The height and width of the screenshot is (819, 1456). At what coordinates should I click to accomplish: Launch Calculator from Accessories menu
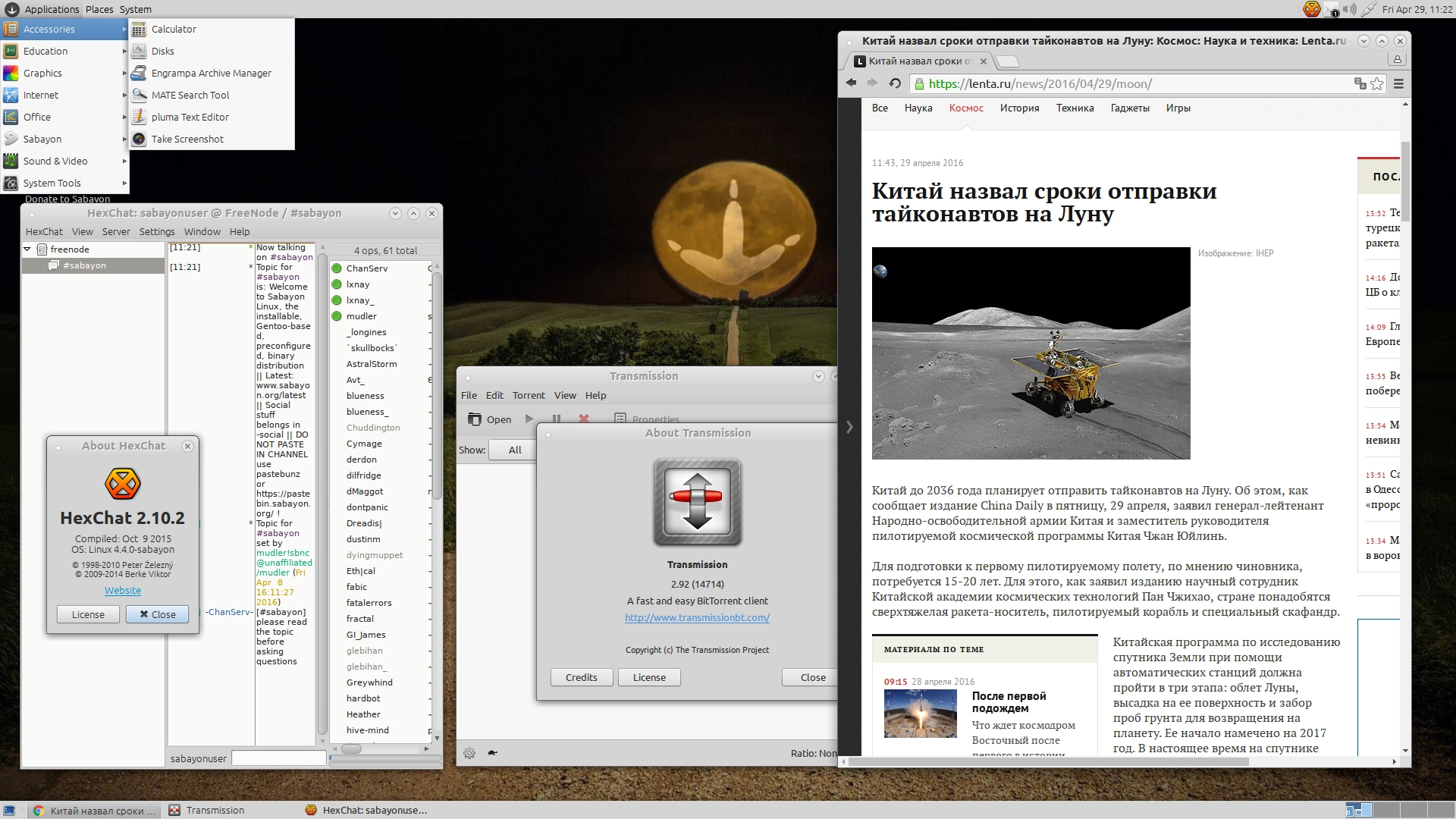pos(212,29)
